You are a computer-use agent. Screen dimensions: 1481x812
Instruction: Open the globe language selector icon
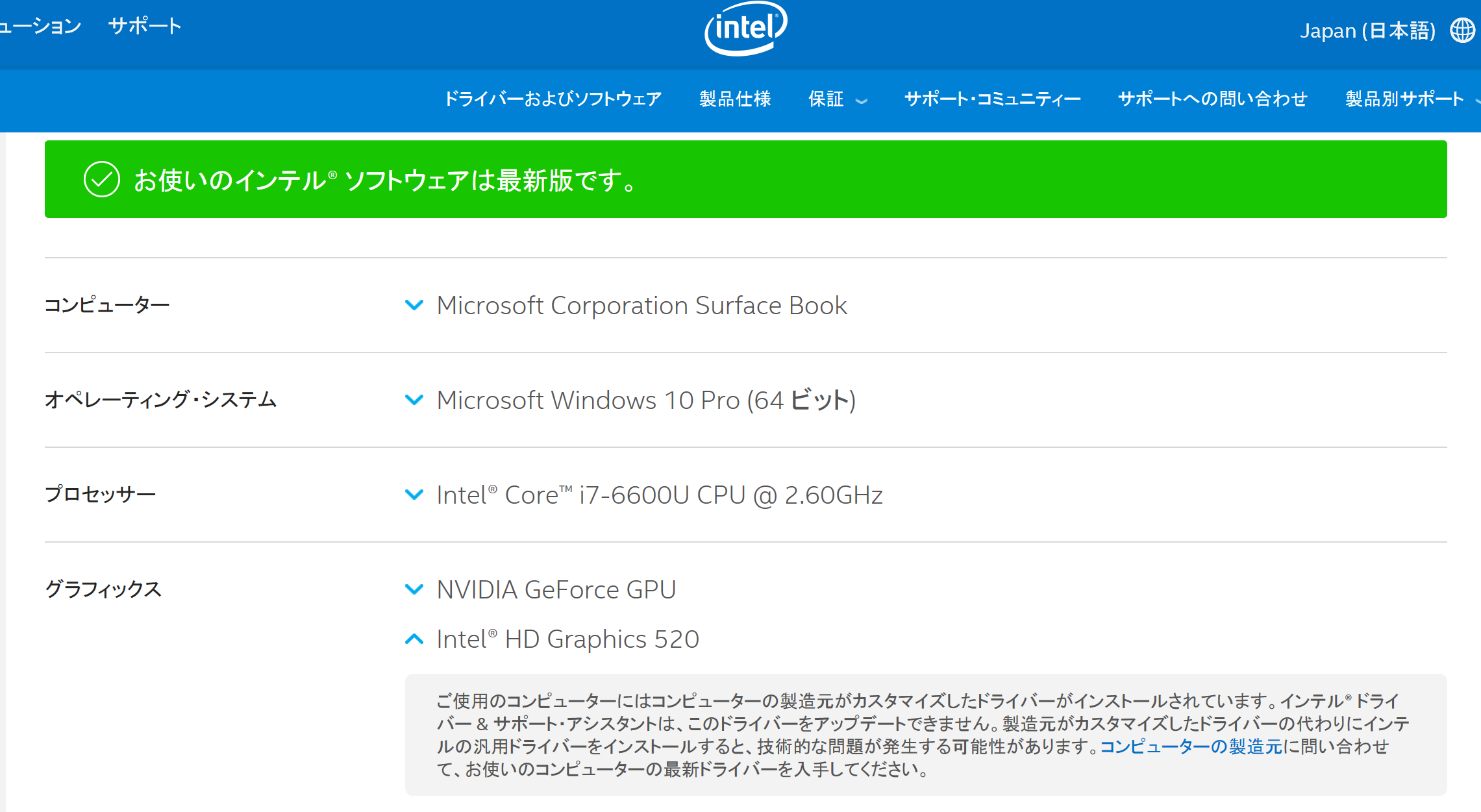click(x=1462, y=31)
